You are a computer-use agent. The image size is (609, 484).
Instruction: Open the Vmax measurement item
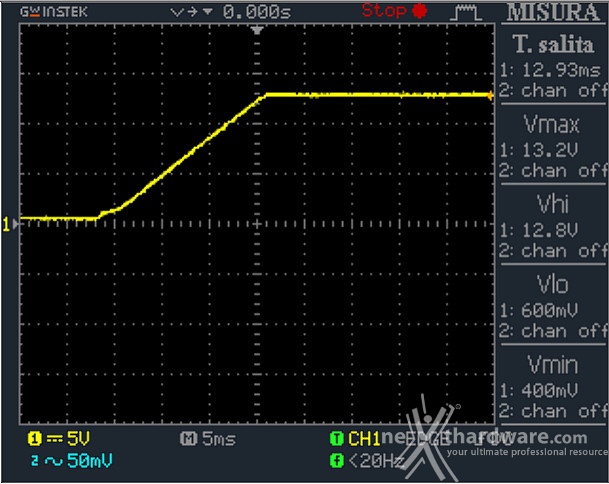552,124
